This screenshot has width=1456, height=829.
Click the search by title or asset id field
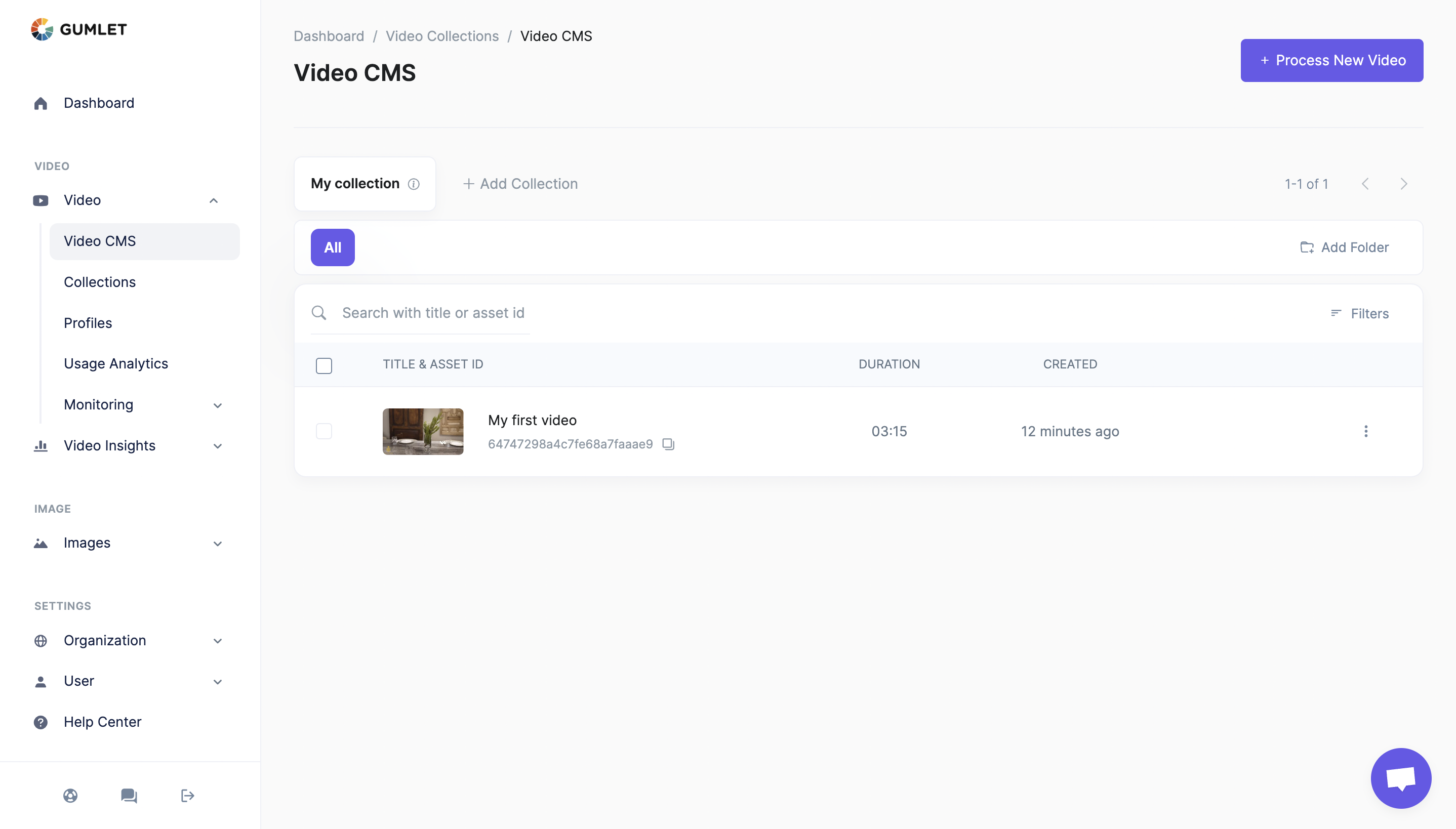click(x=433, y=313)
